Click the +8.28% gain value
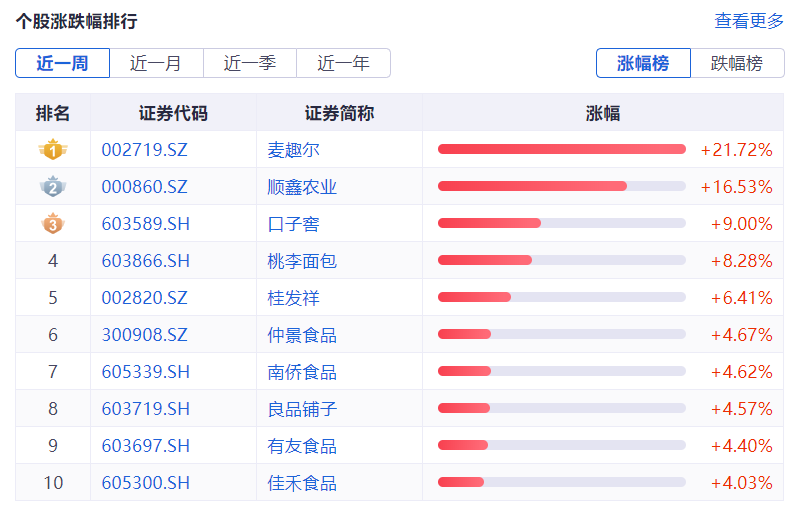 [x=742, y=261]
